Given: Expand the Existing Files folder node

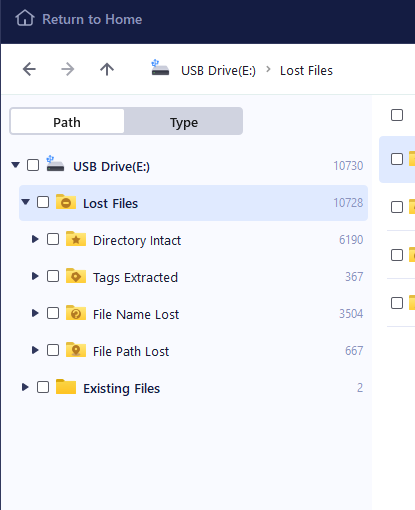Looking at the screenshot, I should coord(25,387).
